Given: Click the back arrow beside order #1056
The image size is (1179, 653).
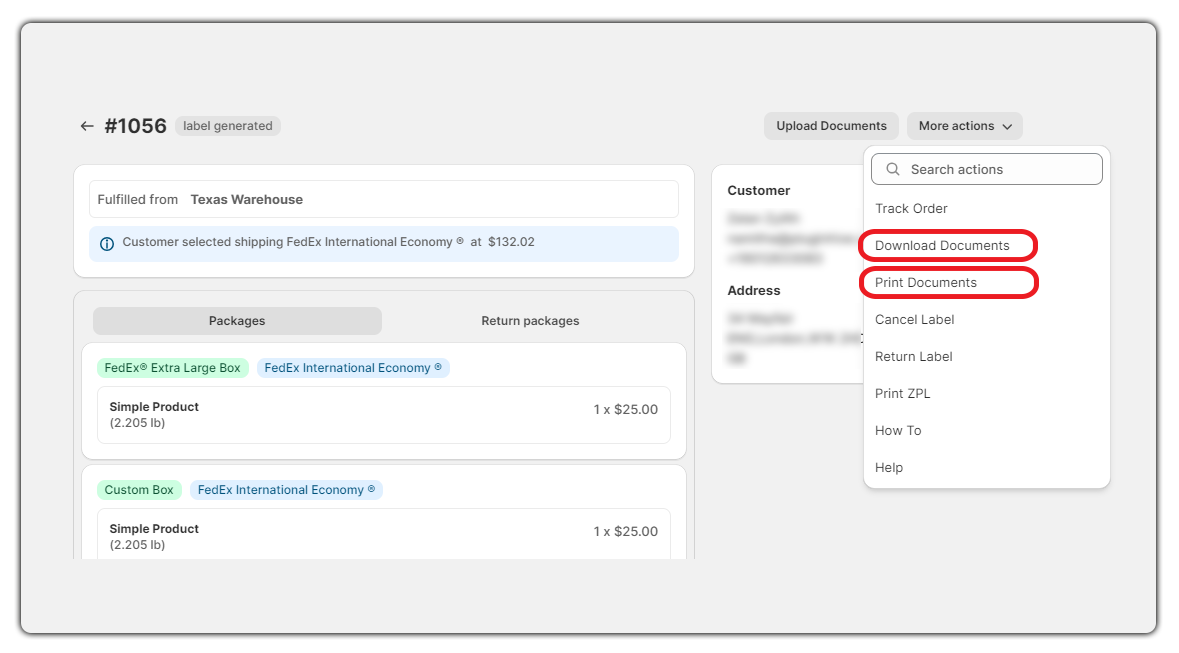Looking at the screenshot, I should coord(87,126).
